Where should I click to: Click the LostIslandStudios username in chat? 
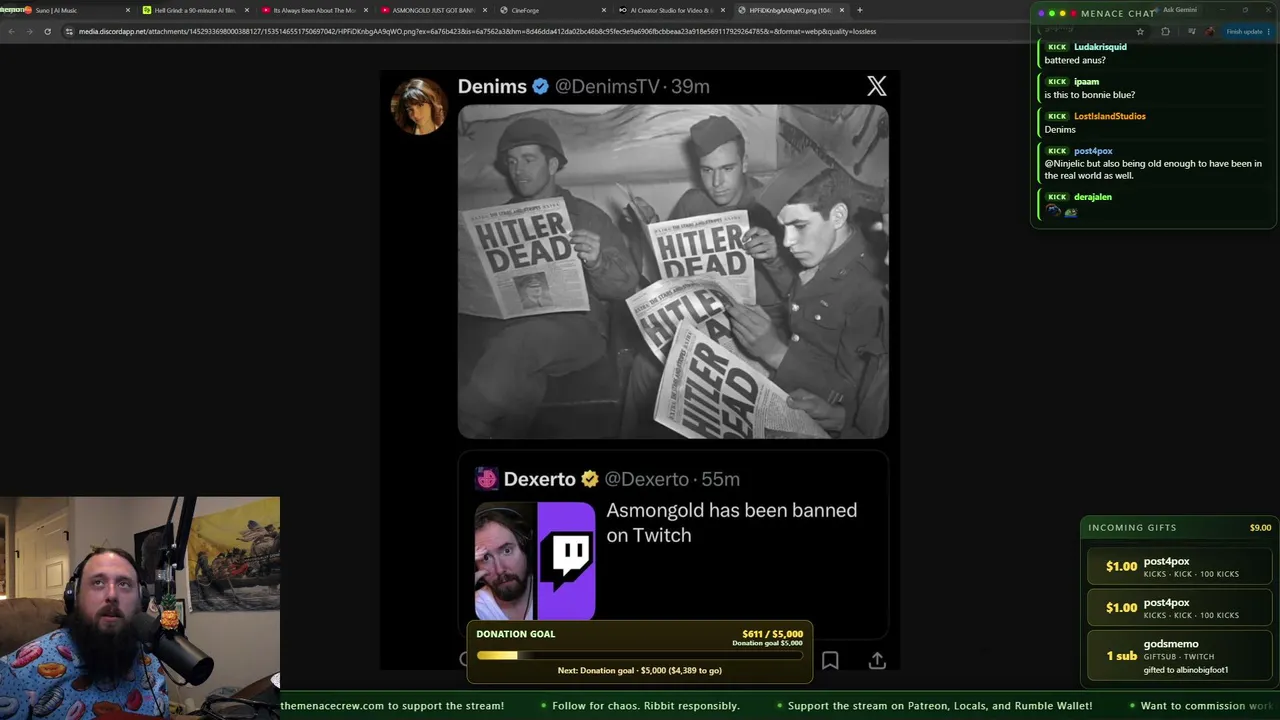[x=1110, y=116]
